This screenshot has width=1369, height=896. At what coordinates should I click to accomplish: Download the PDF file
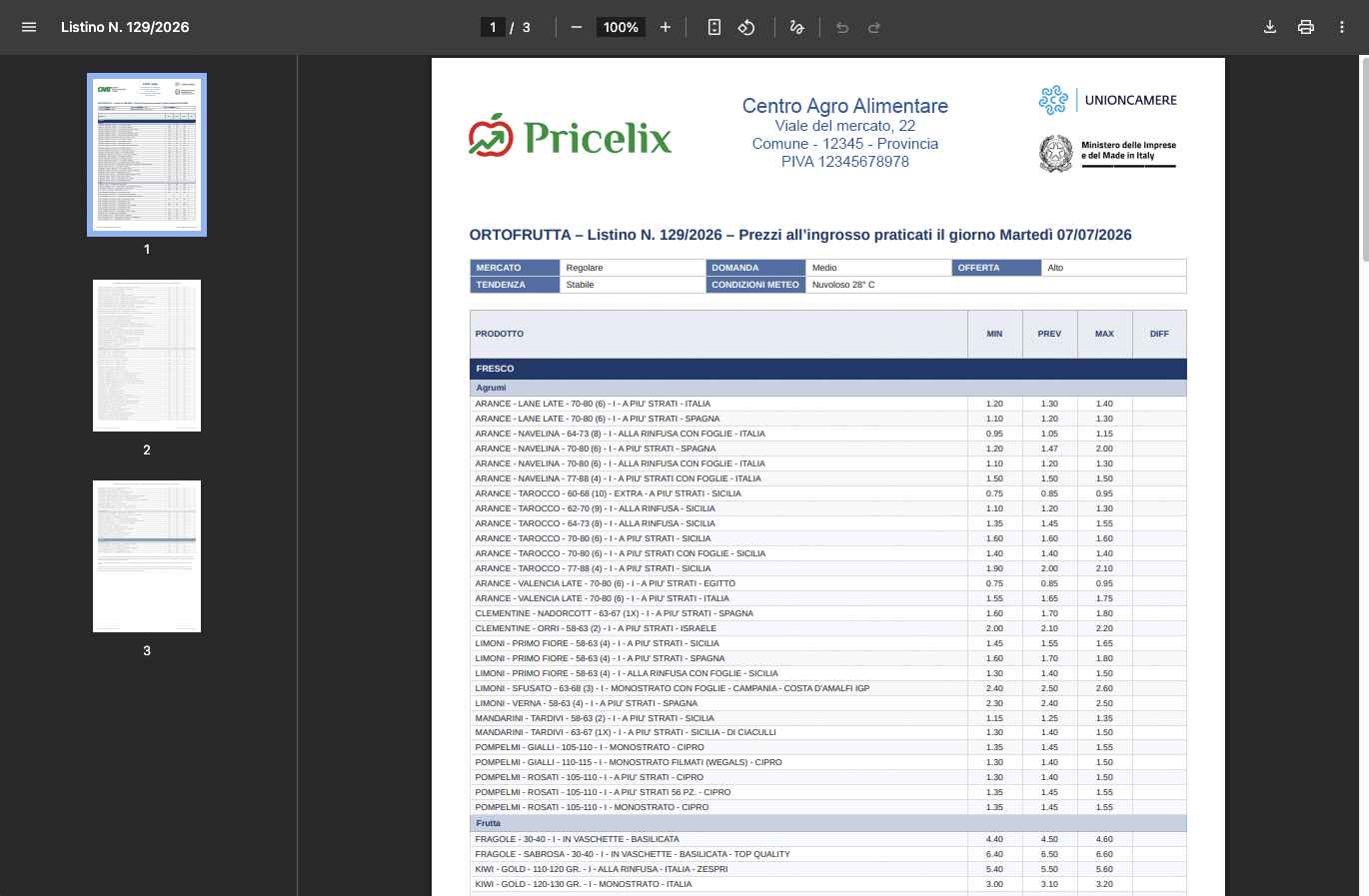coord(1270,27)
